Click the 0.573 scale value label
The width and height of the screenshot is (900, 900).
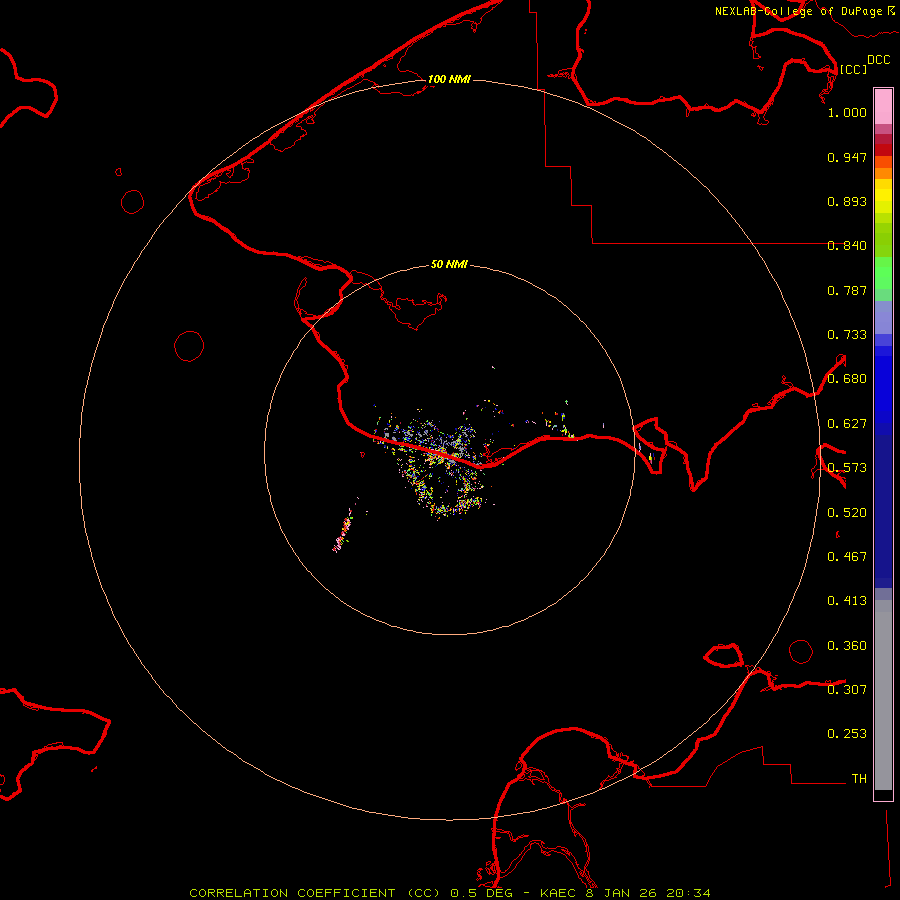pyautogui.click(x=847, y=468)
